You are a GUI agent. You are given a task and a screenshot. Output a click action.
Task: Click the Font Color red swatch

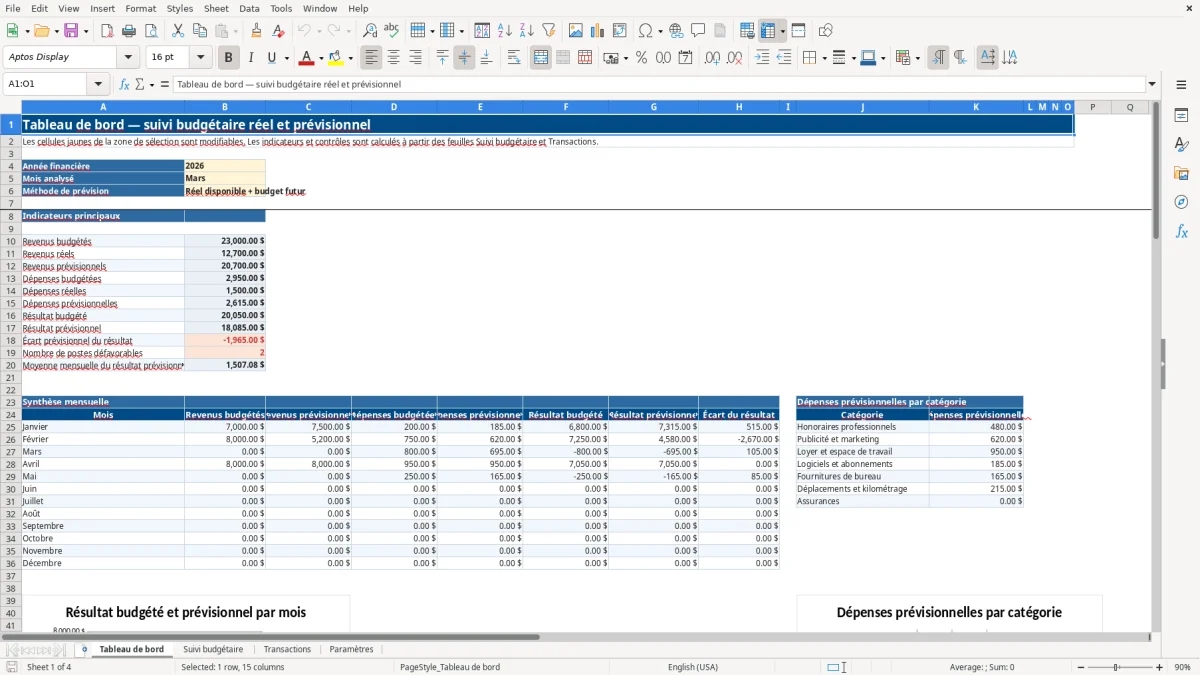pos(307,58)
